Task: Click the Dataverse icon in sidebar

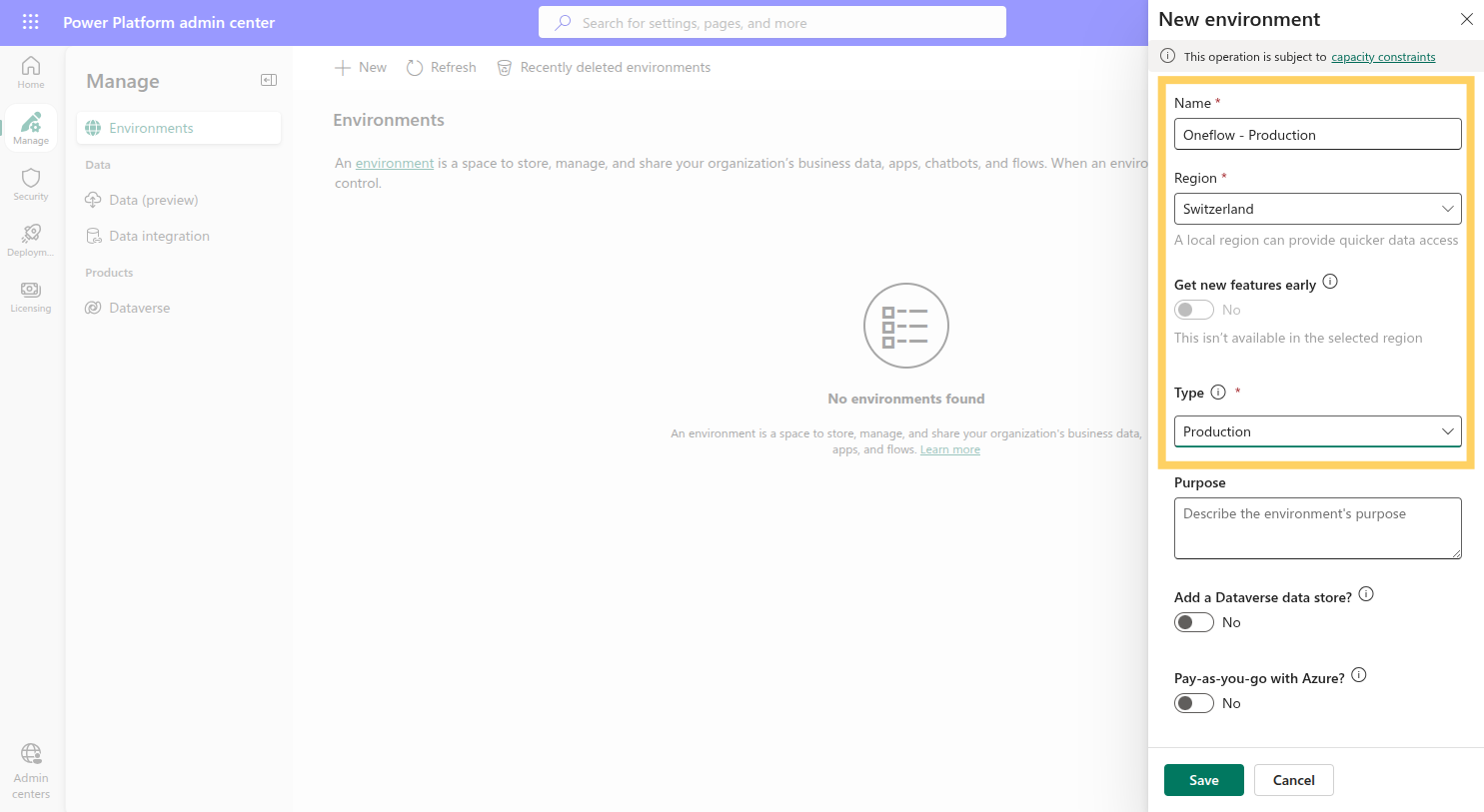Action: (x=93, y=308)
